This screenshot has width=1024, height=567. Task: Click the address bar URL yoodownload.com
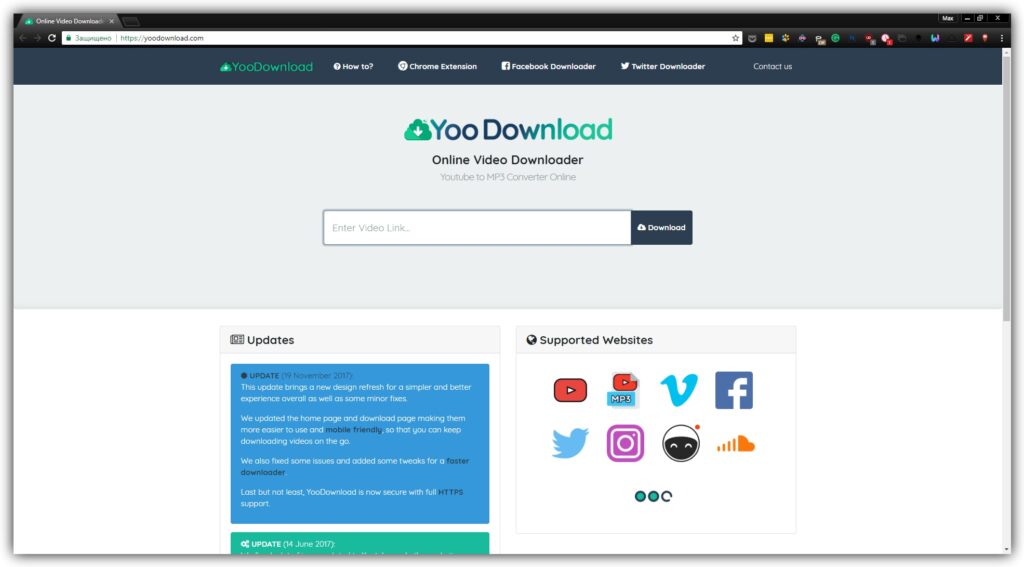pos(162,38)
